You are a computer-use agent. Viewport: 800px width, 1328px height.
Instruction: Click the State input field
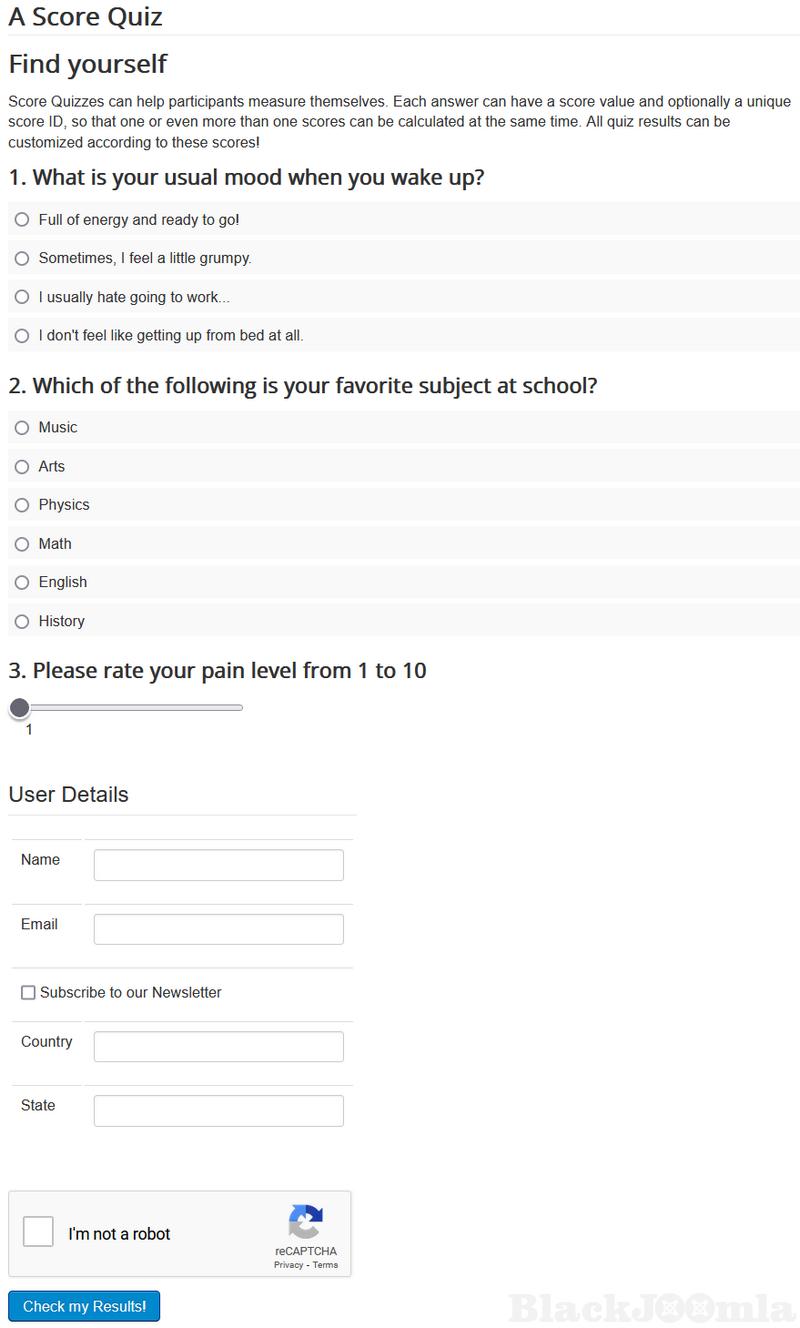tap(218, 1111)
